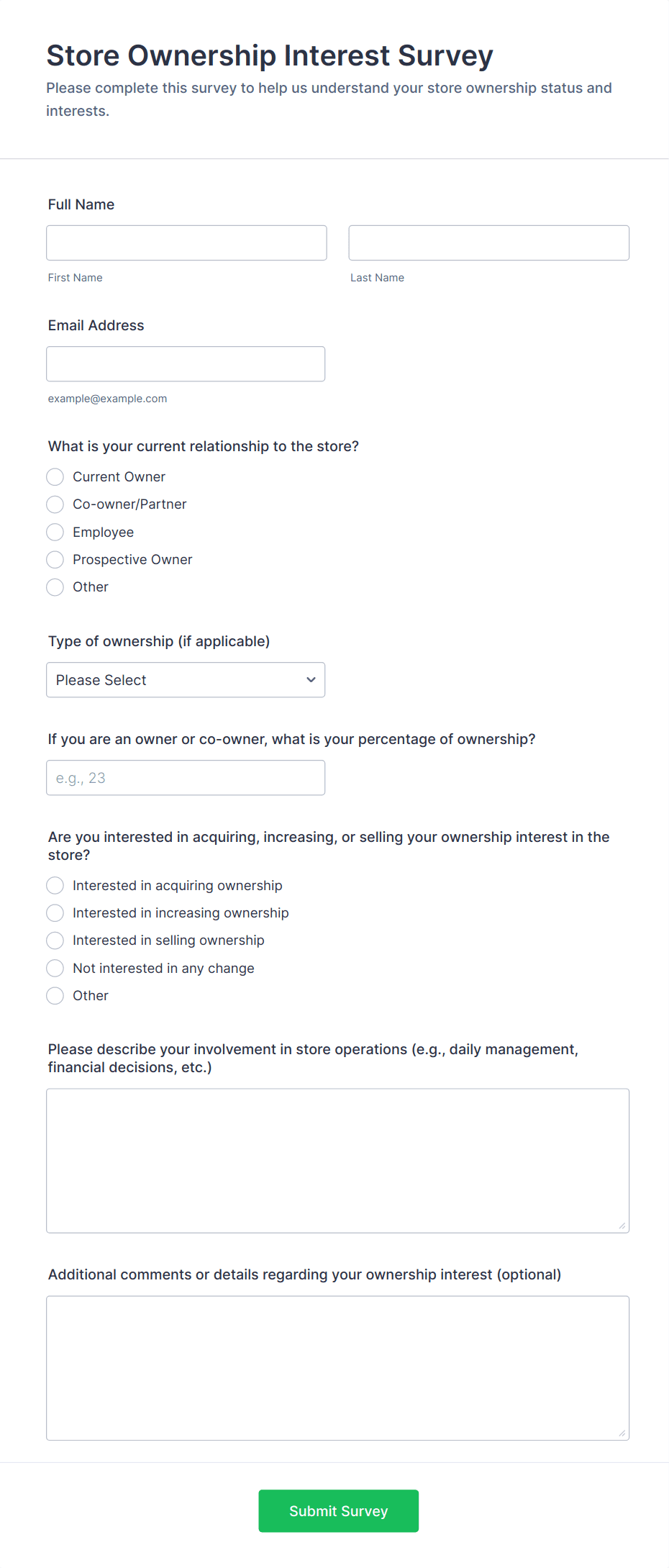
Task: Click the store operations involvement textarea
Action: (337, 1161)
